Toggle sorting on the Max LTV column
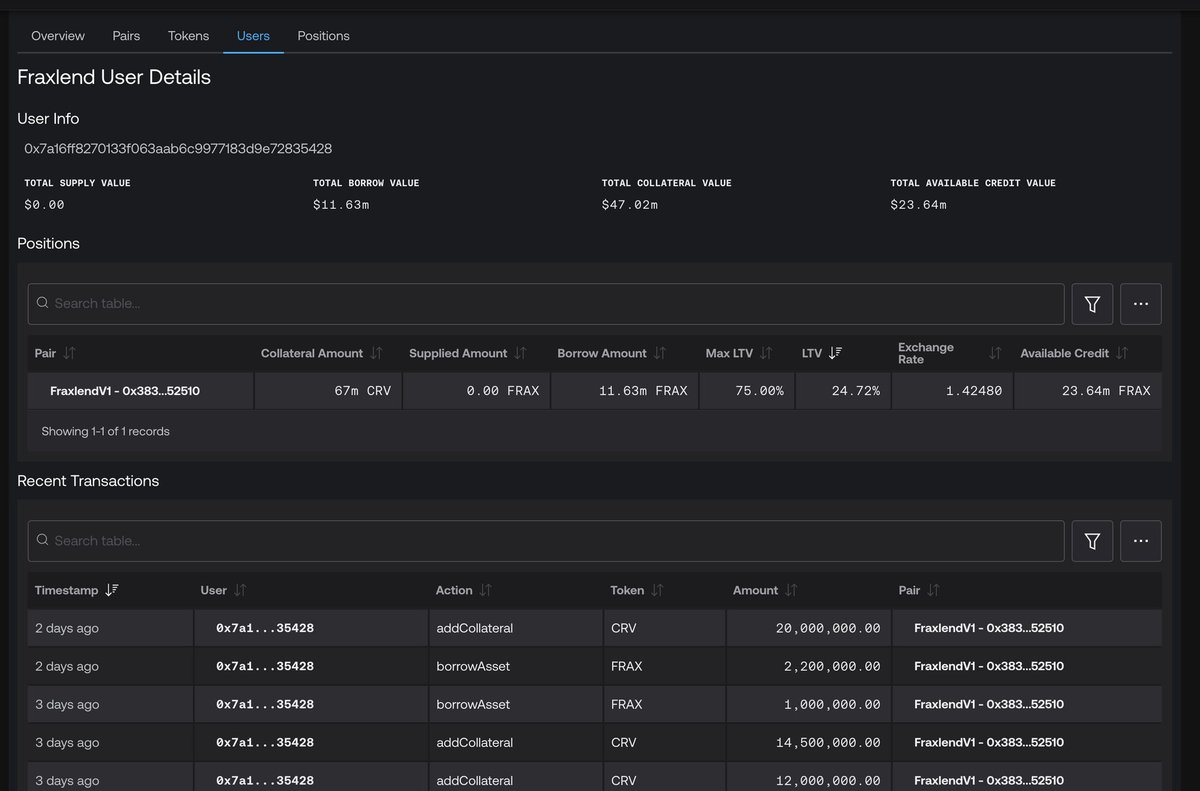 [764, 353]
